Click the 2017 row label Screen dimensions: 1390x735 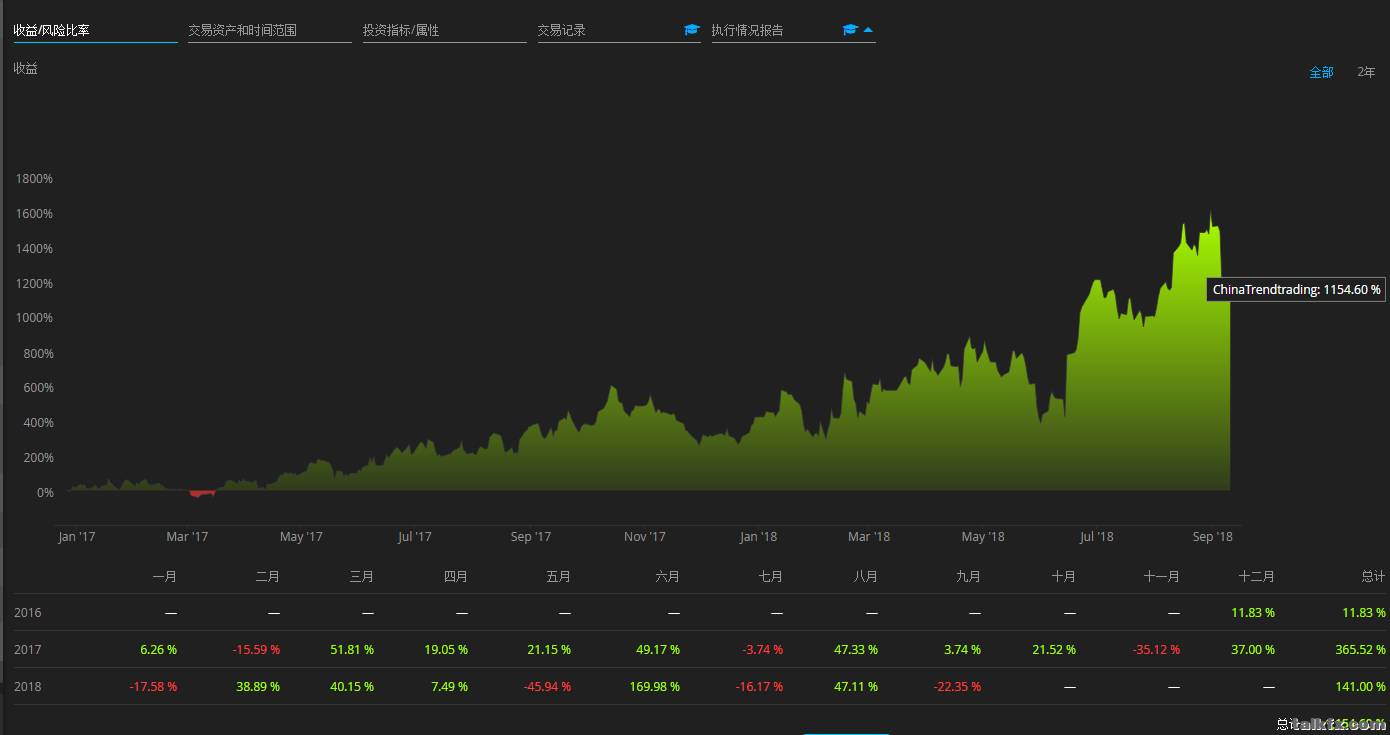point(28,649)
